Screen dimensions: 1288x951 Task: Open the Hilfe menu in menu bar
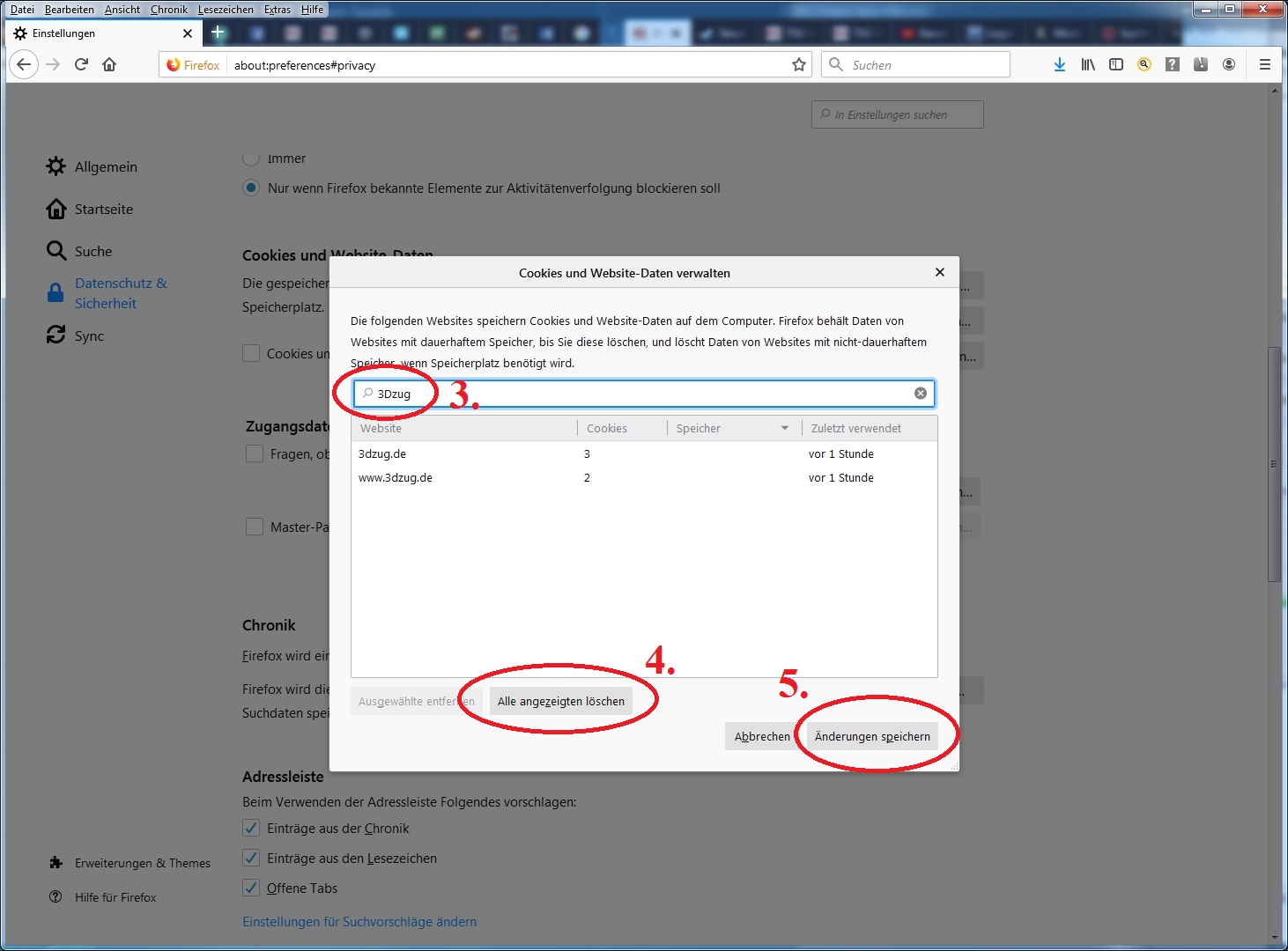312,10
